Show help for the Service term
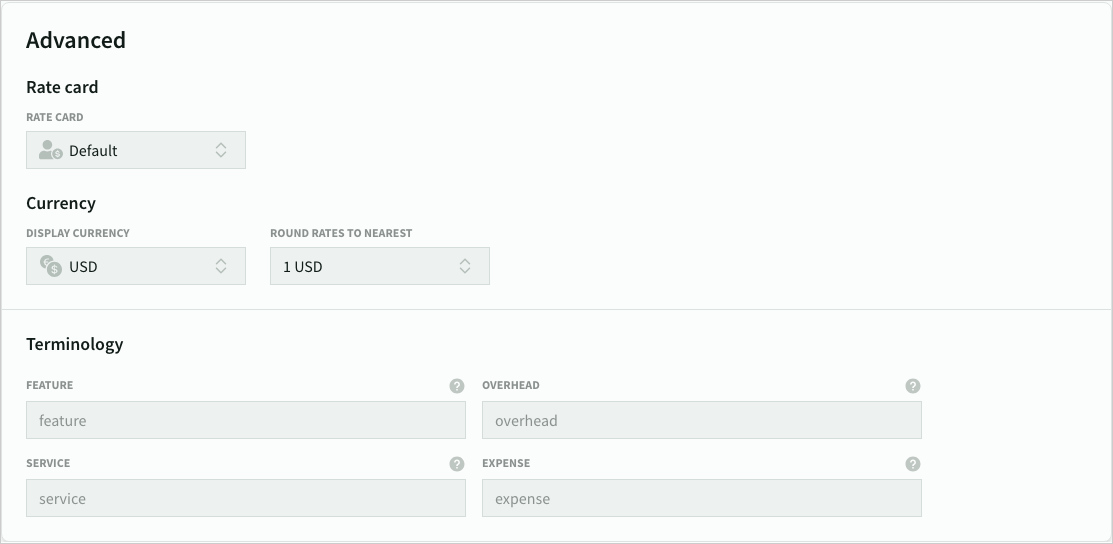Image resolution: width=1113 pixels, height=544 pixels. tap(457, 464)
